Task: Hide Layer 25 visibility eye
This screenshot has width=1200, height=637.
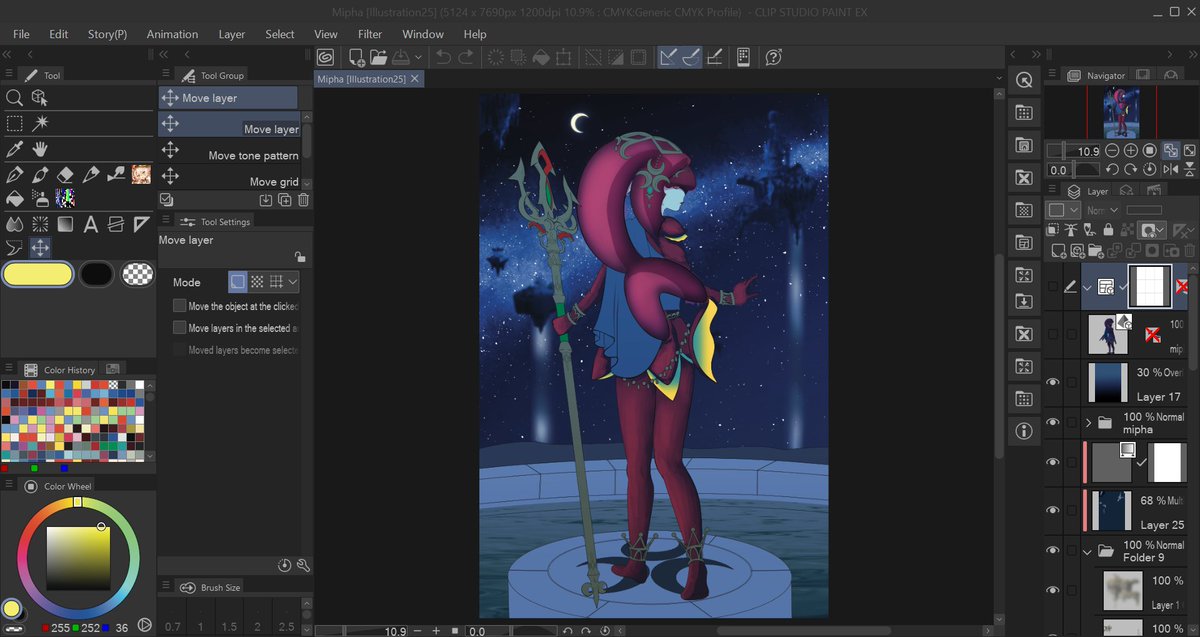Action: point(1052,510)
